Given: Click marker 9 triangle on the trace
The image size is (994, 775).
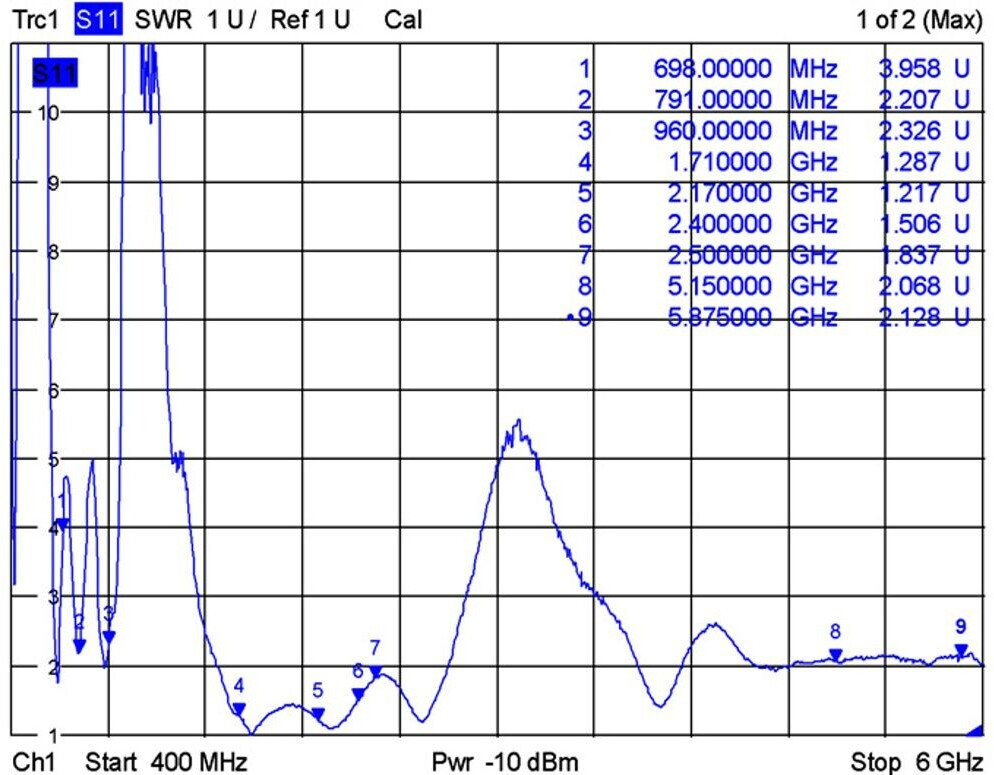Looking at the screenshot, I should [961, 650].
